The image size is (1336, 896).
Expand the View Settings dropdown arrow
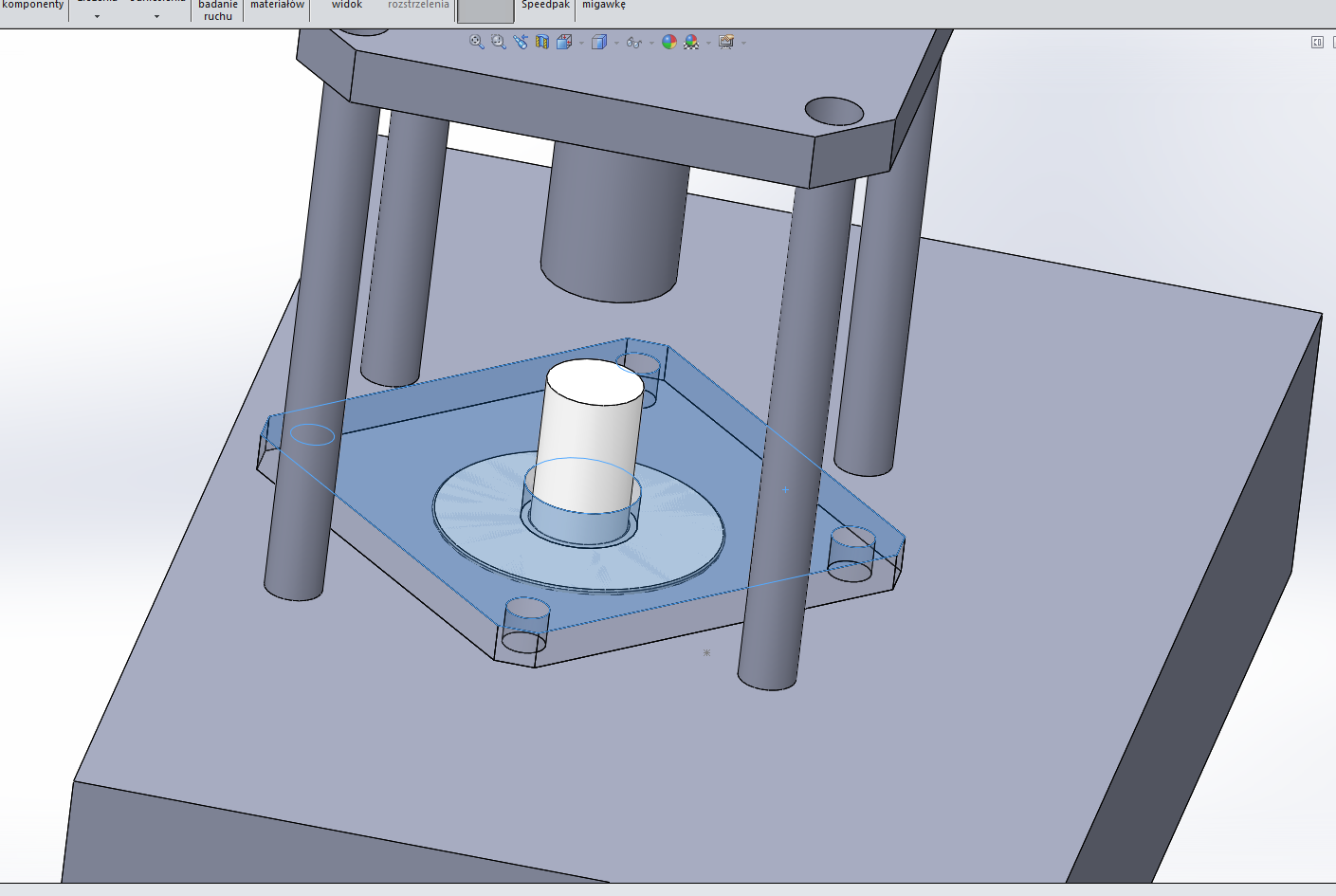[x=743, y=43]
